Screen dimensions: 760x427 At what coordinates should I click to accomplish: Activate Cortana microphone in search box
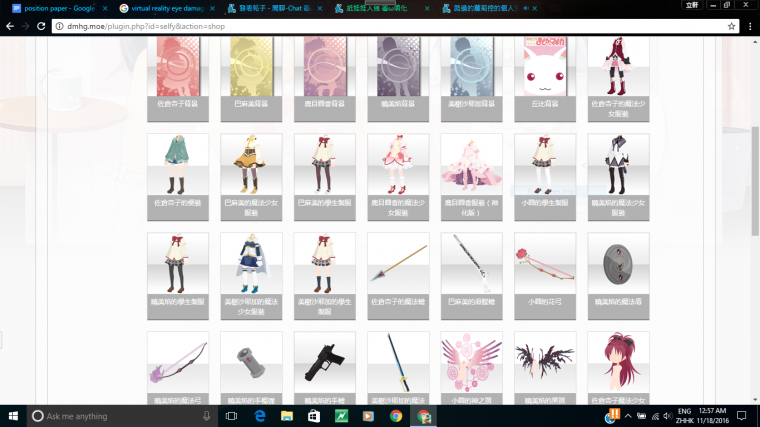point(206,416)
